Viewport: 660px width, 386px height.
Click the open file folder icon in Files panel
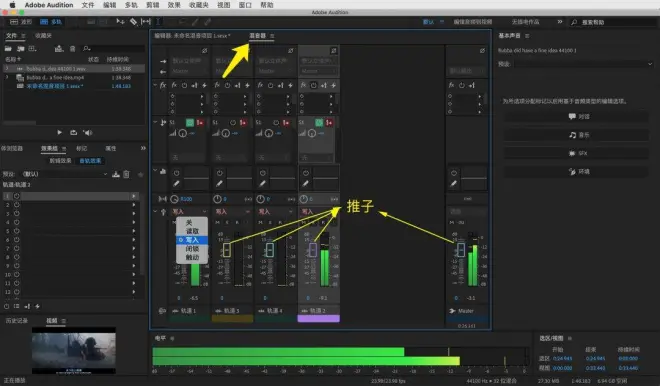coord(8,49)
